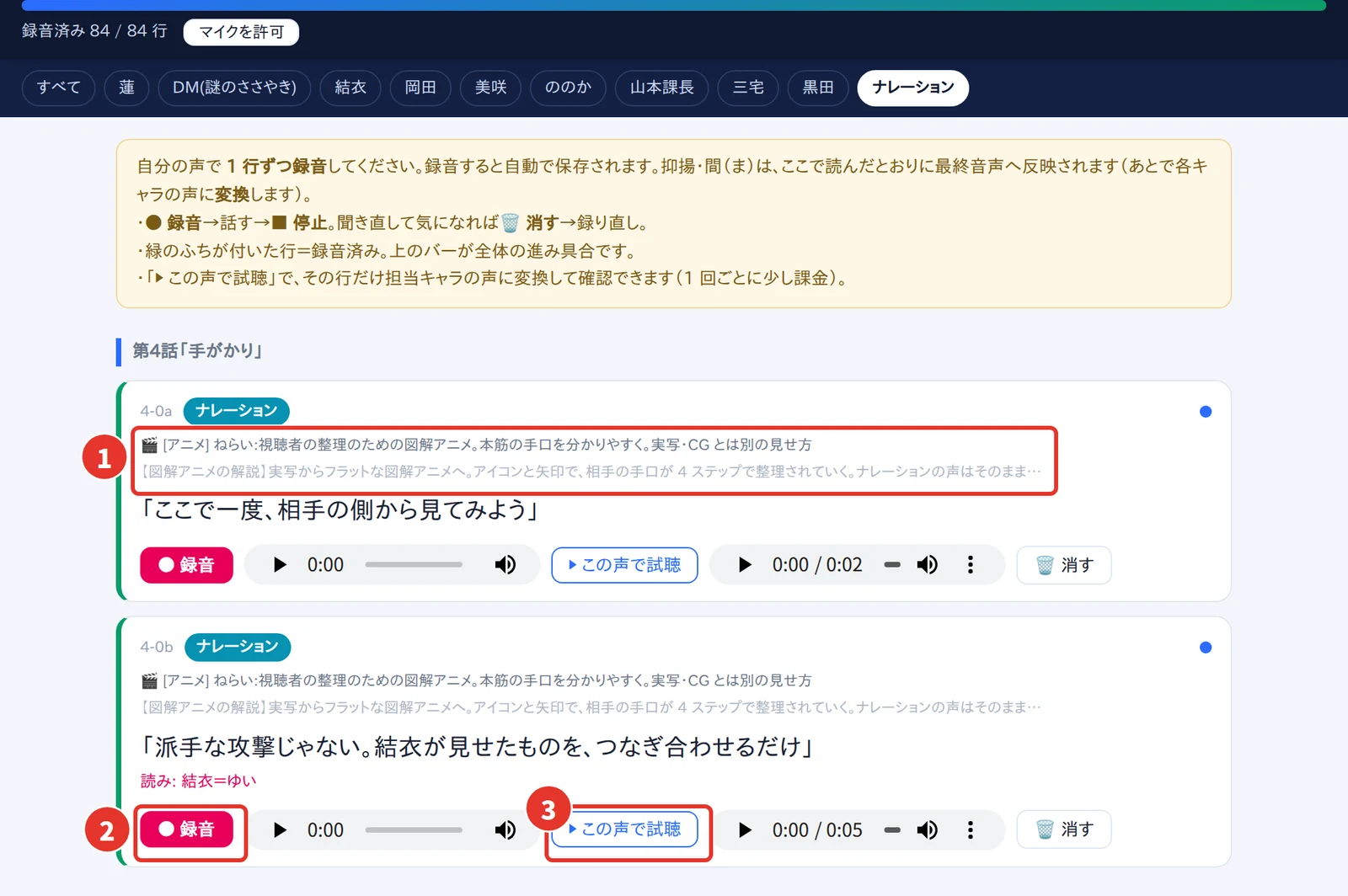The width and height of the screenshot is (1348, 896).
Task: Delete the recording for line 4-0b
Action: click(x=1064, y=829)
